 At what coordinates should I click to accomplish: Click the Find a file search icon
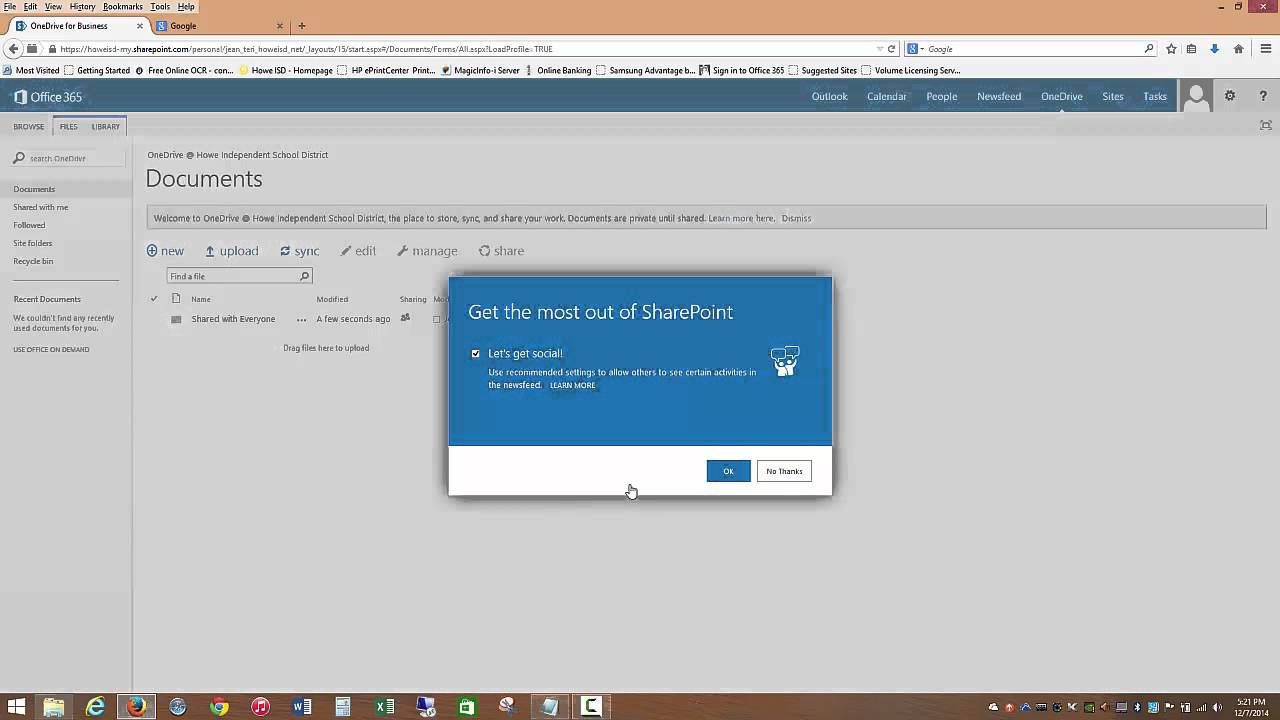point(305,276)
